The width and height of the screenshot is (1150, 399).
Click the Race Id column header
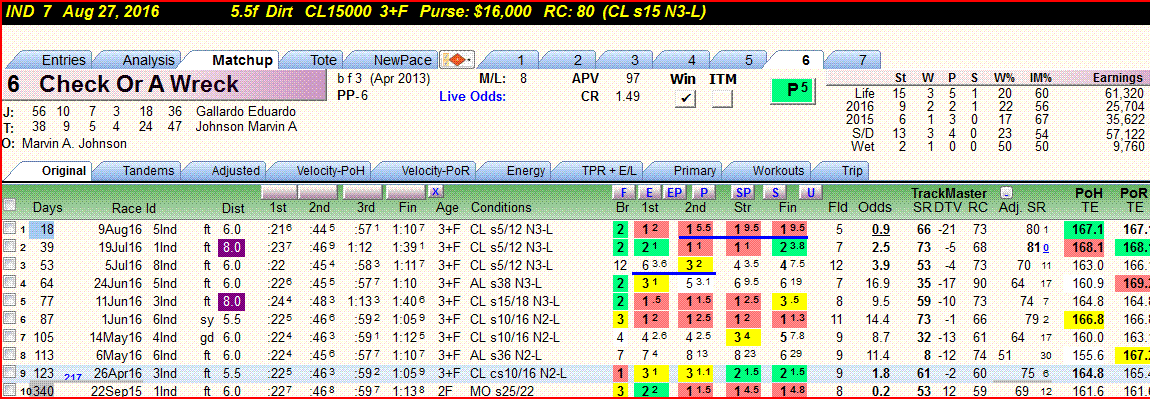coord(134,208)
